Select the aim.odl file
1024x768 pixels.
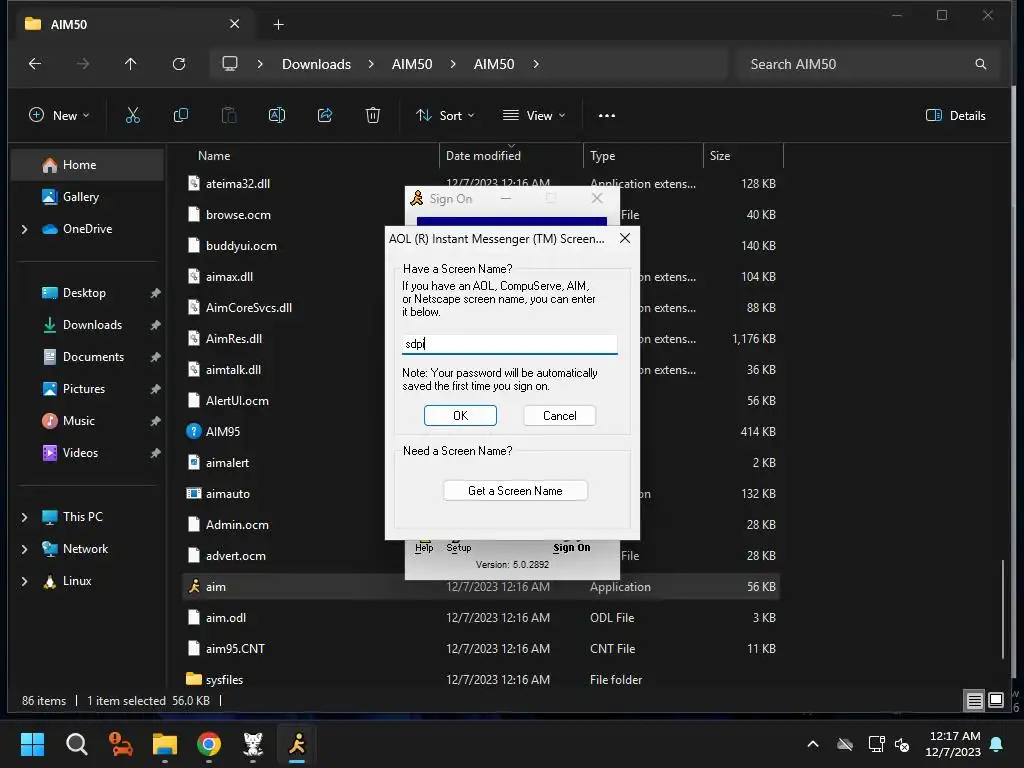481,618
